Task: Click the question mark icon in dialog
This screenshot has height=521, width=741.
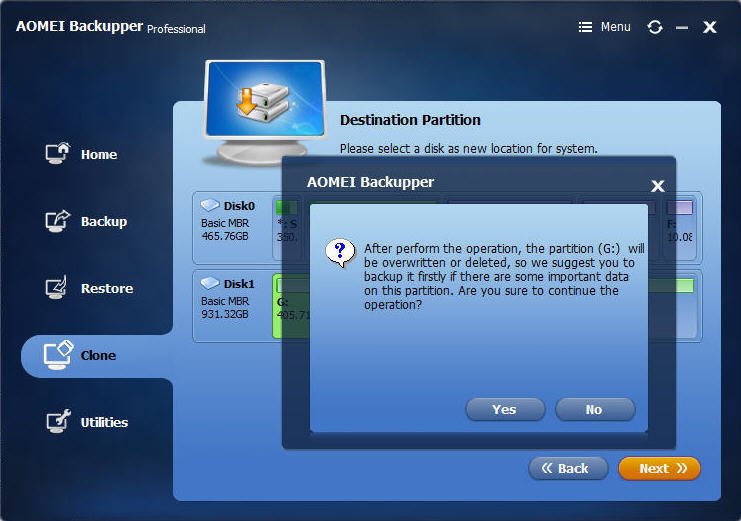Action: [340, 253]
